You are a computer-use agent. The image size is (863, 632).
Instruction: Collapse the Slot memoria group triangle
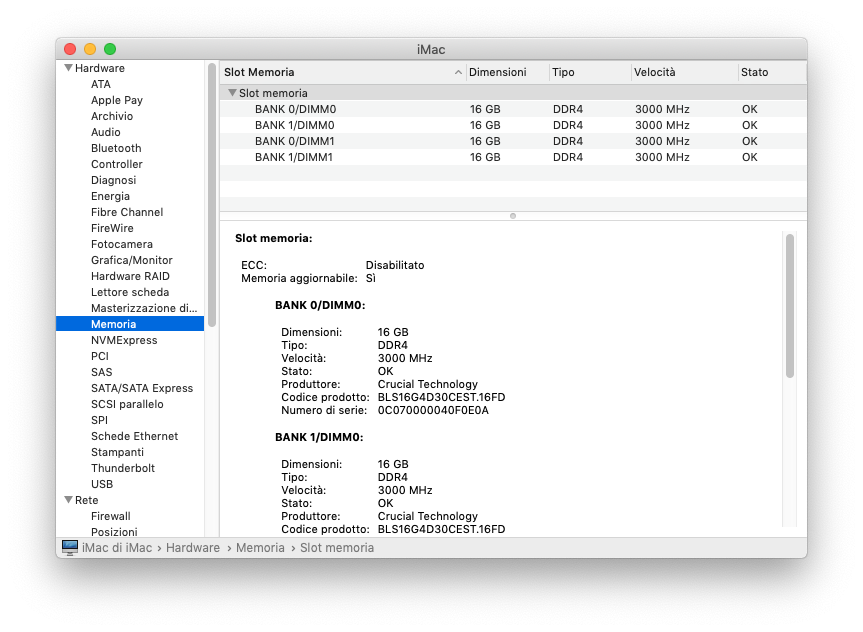[232, 93]
